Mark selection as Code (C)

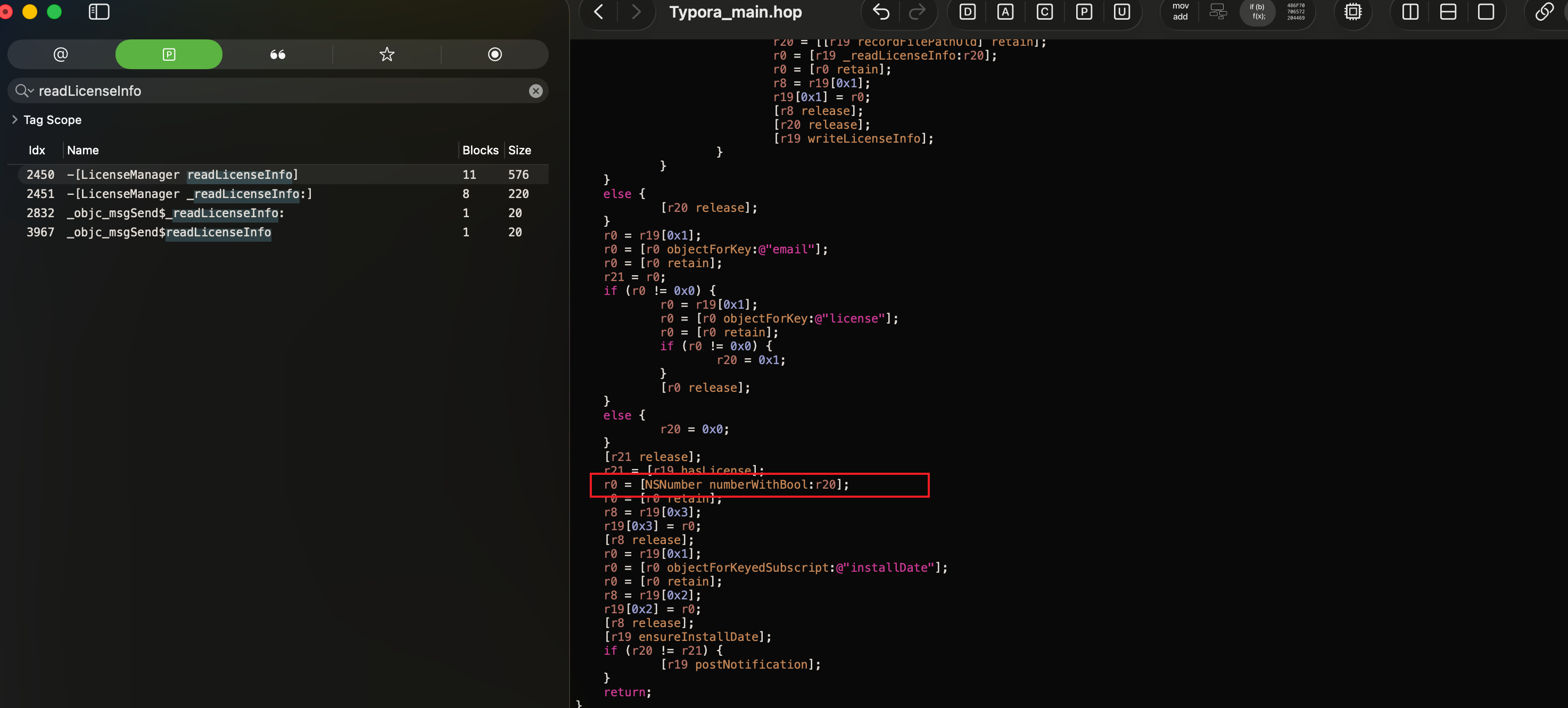click(x=1044, y=12)
